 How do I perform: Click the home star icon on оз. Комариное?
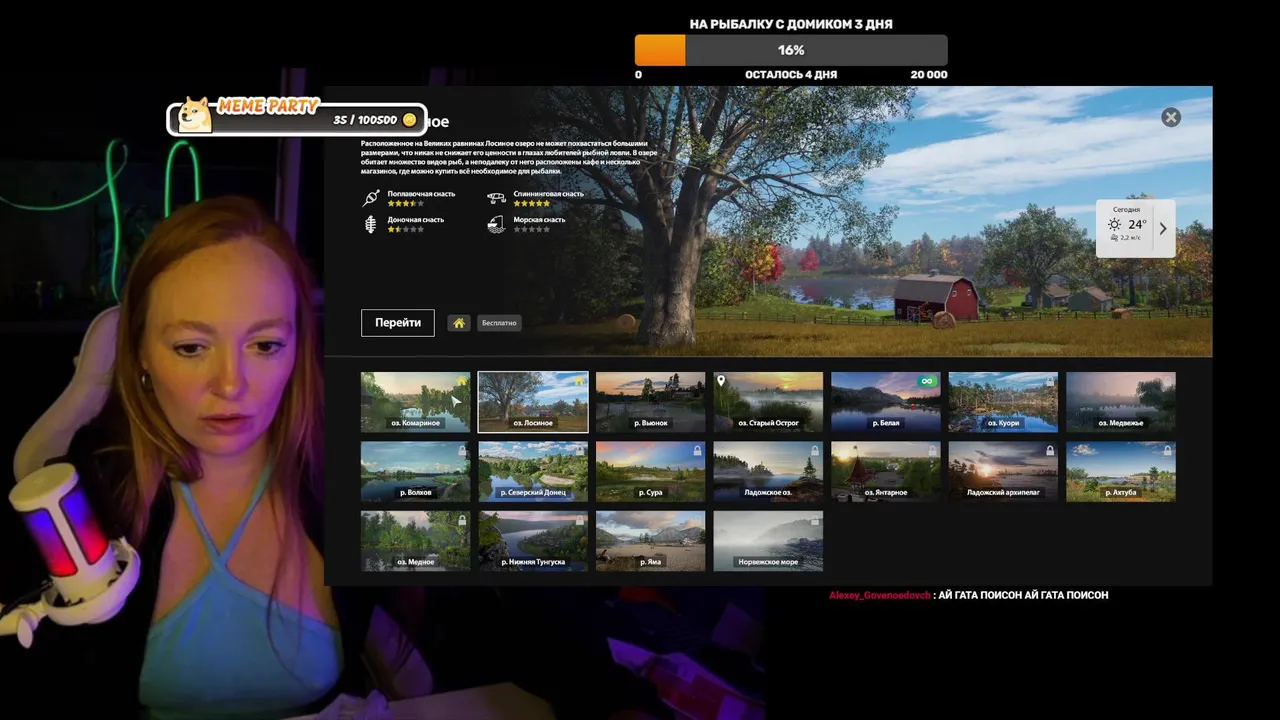[x=462, y=380]
